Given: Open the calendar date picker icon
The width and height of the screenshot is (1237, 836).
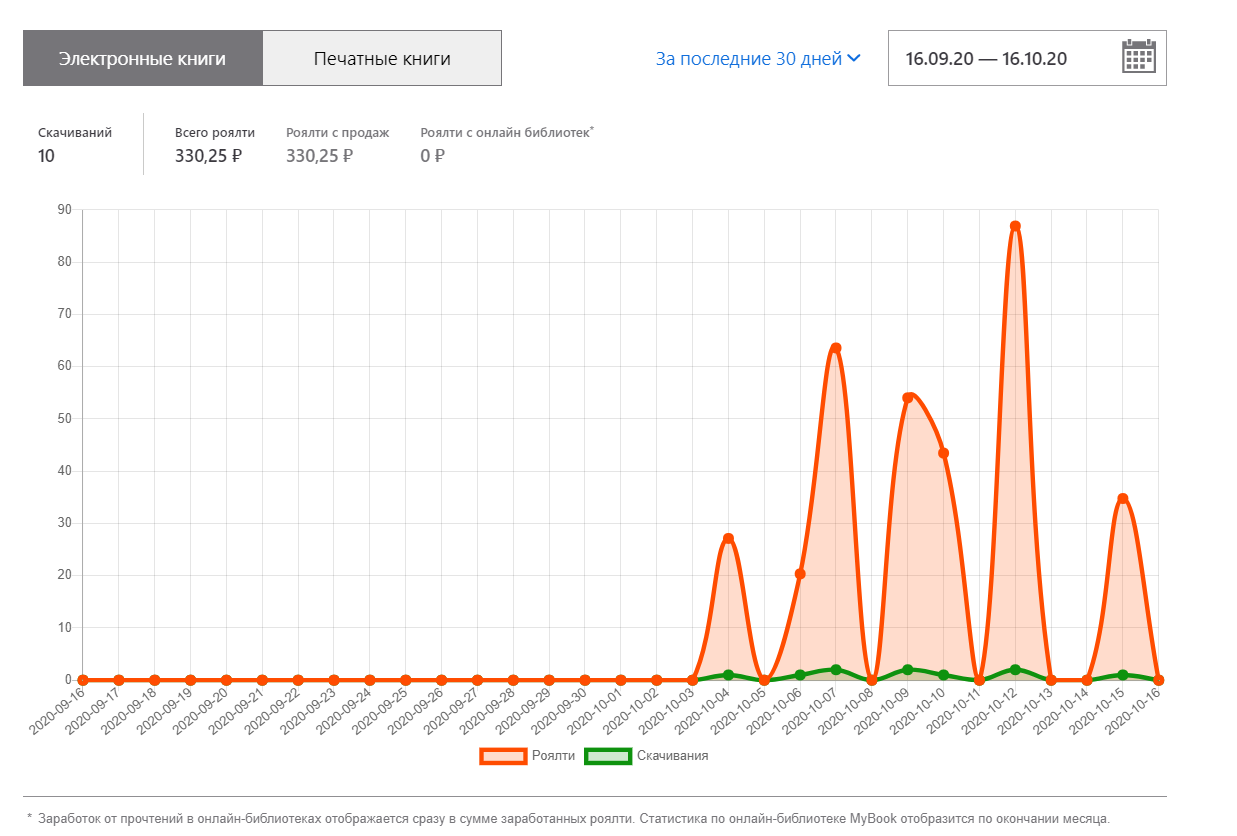Looking at the screenshot, I should pos(1138,57).
